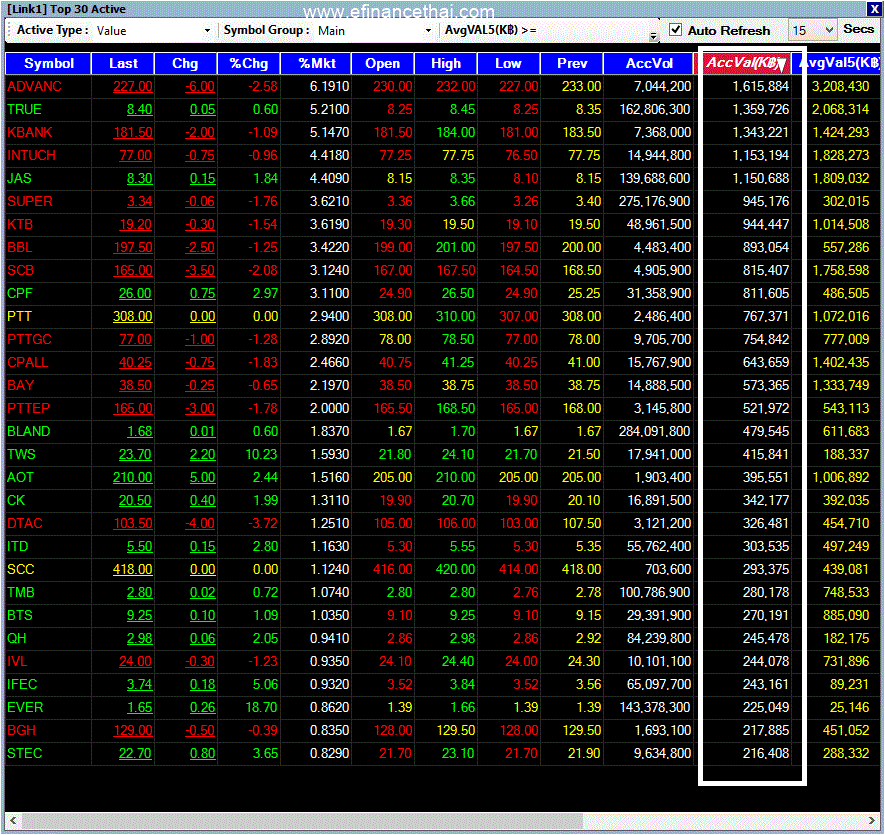Viewport: 885px width, 835px height.
Task: Click EVER %Chg value 18.70
Action: tap(261, 707)
